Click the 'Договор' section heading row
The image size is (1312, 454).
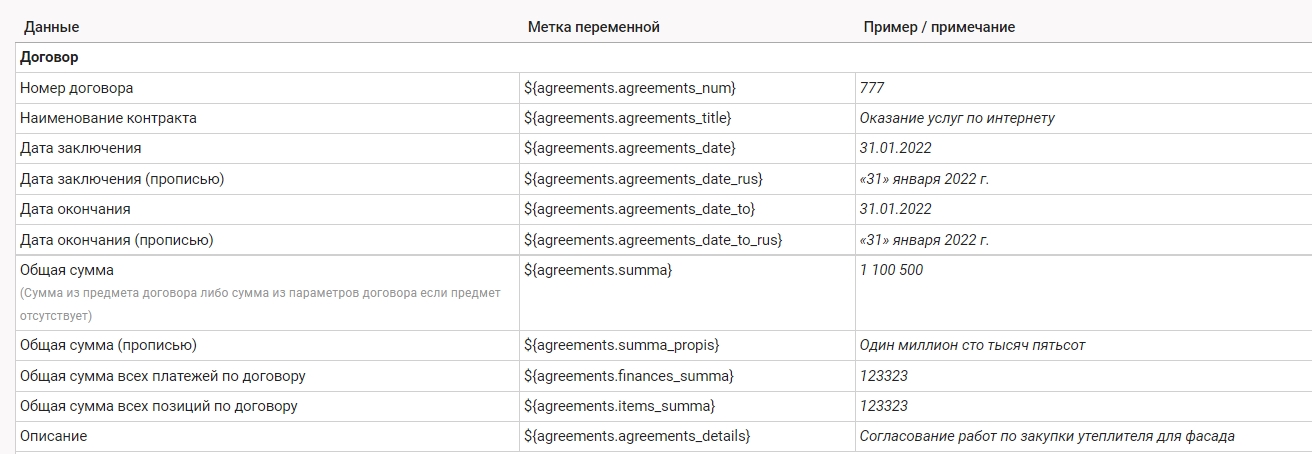tap(49, 57)
